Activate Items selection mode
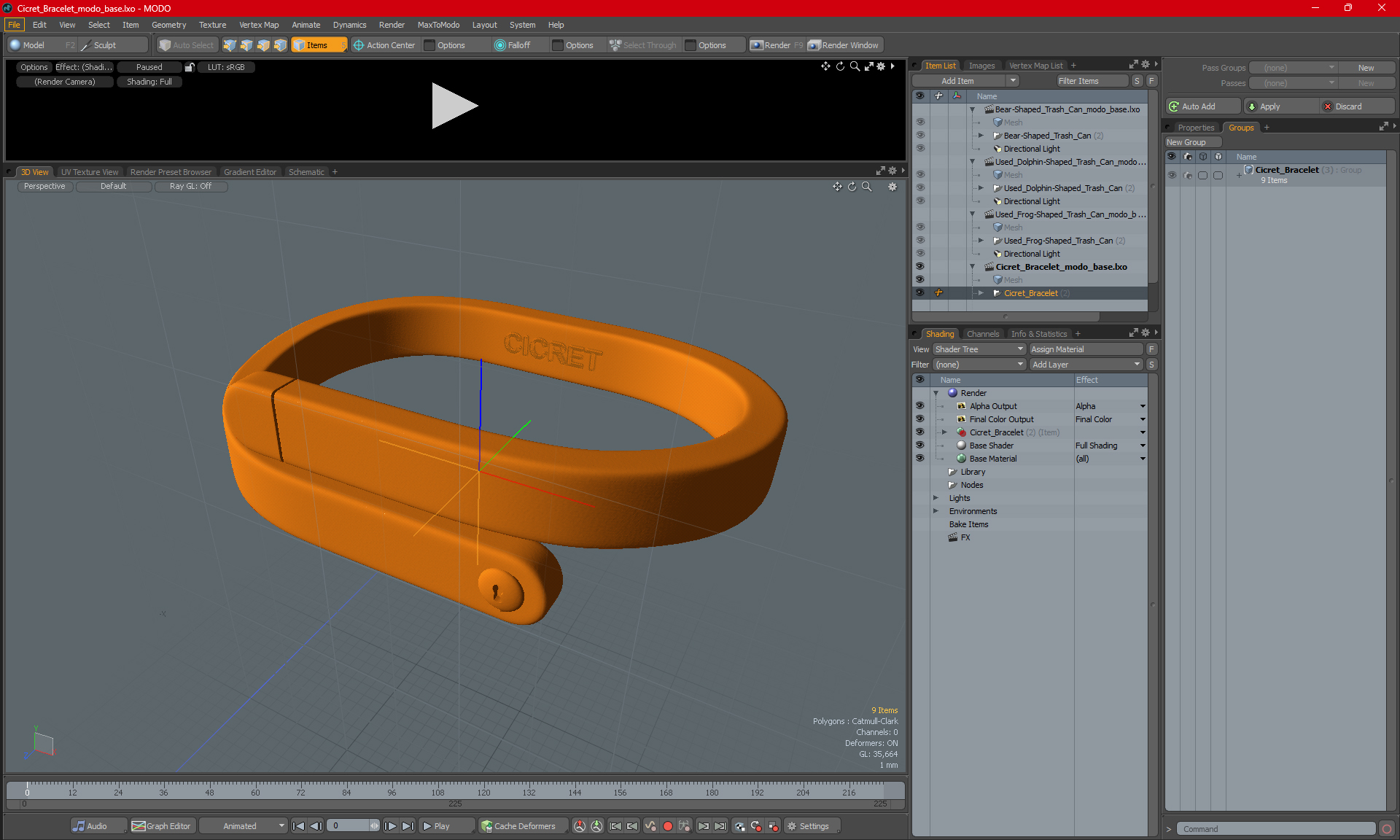This screenshot has height=840, width=1400. pyautogui.click(x=318, y=45)
